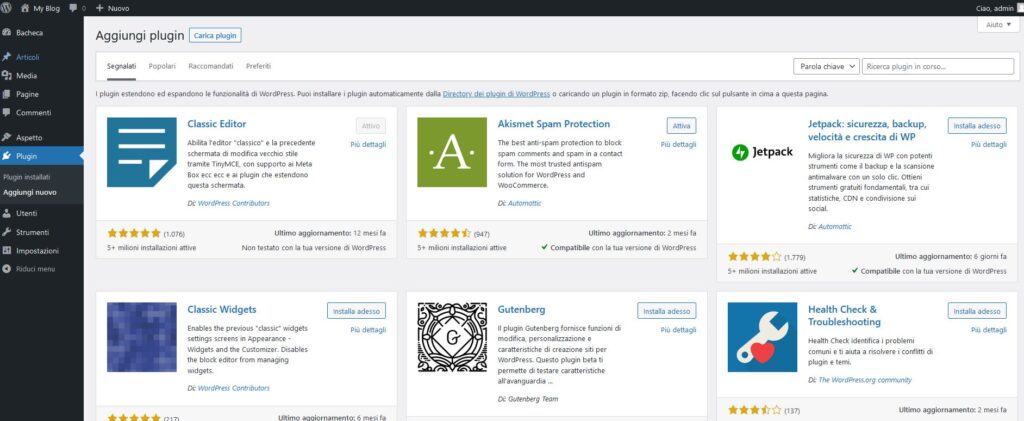Click Health Check star rating (137)
The width and height of the screenshot is (1024, 421).
point(754,411)
